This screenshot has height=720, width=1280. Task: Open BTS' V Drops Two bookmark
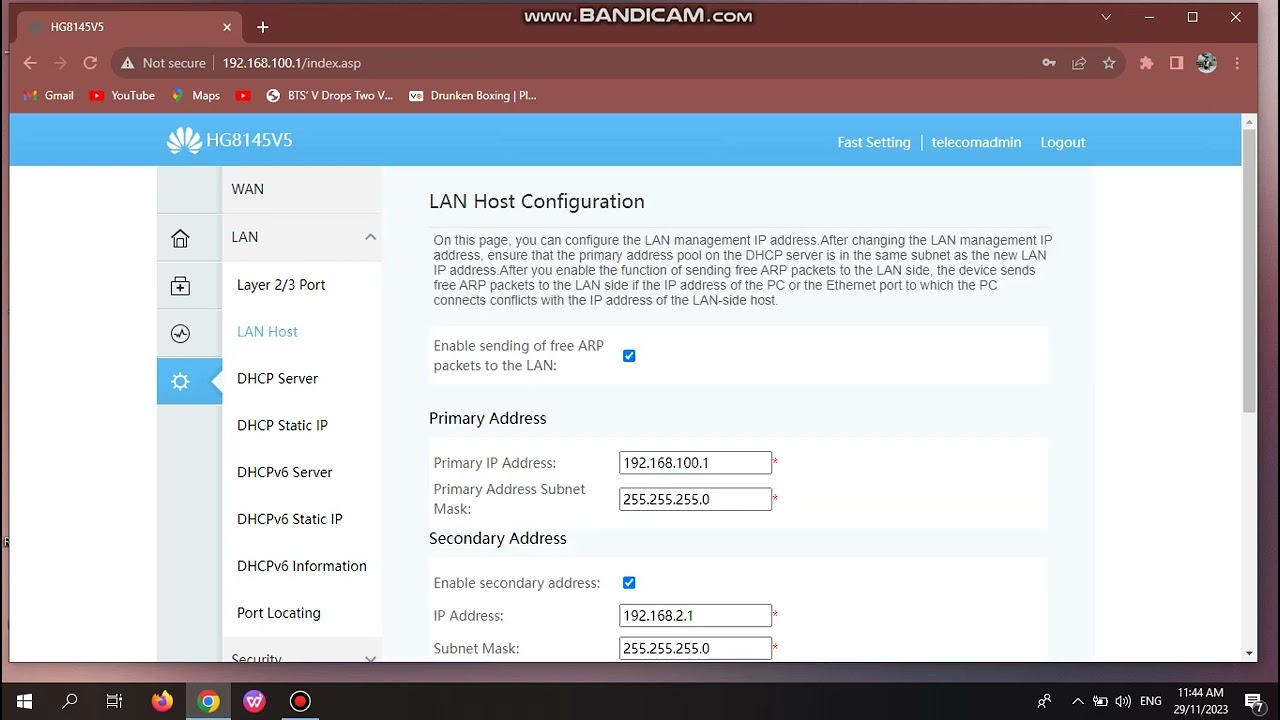coord(329,96)
